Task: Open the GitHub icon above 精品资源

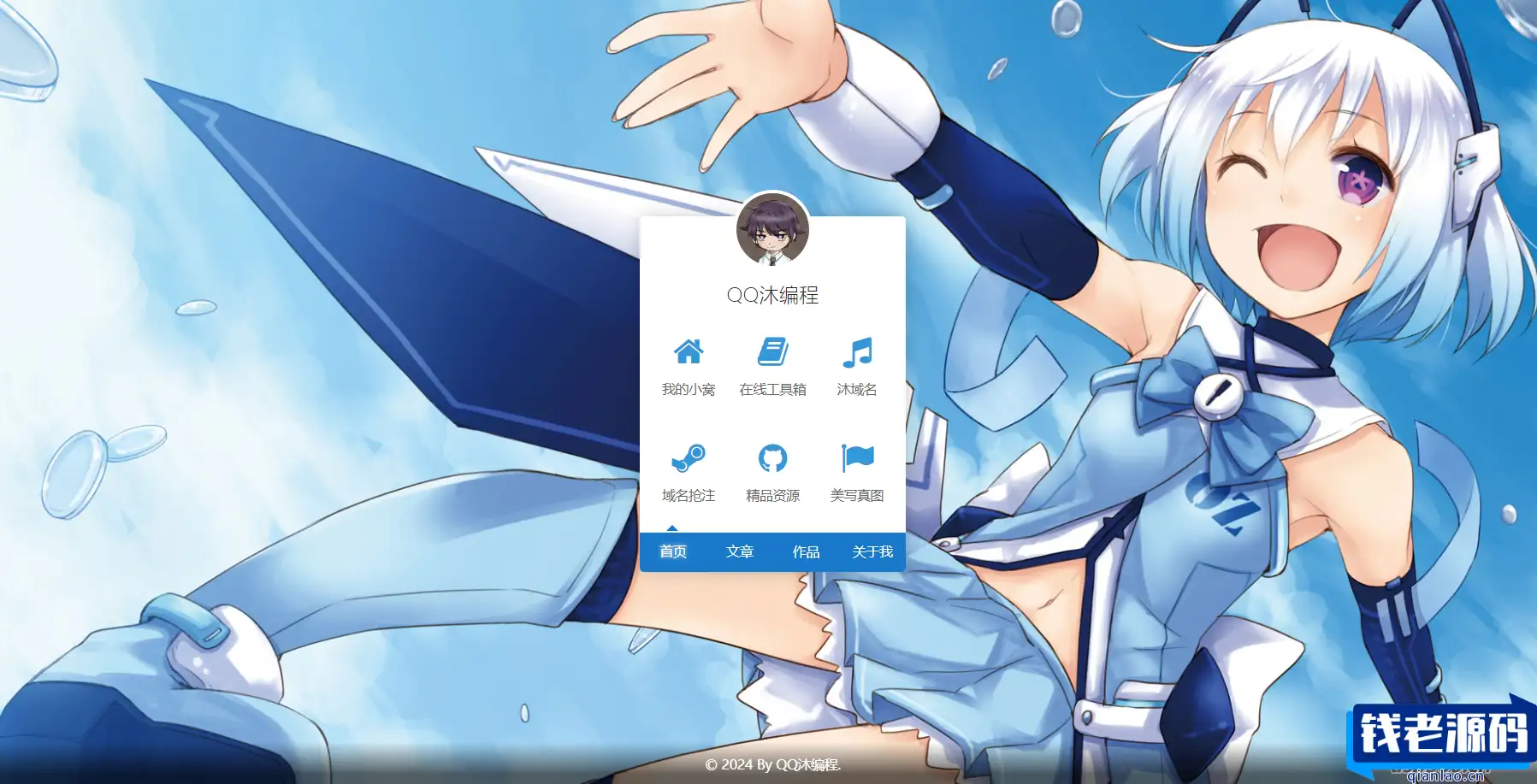Action: point(773,458)
